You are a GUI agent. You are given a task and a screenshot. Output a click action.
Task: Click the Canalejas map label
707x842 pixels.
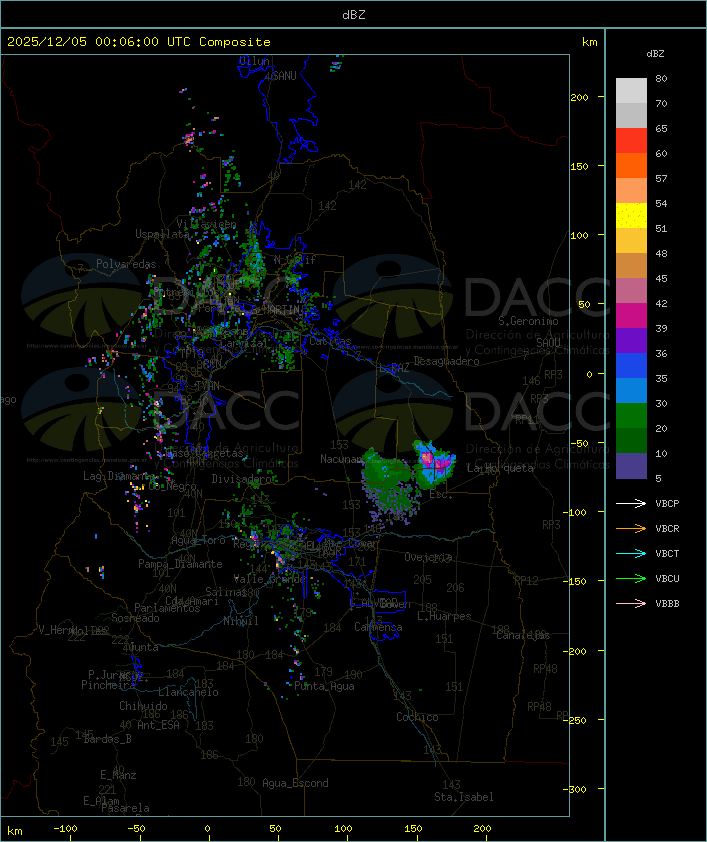point(523,635)
